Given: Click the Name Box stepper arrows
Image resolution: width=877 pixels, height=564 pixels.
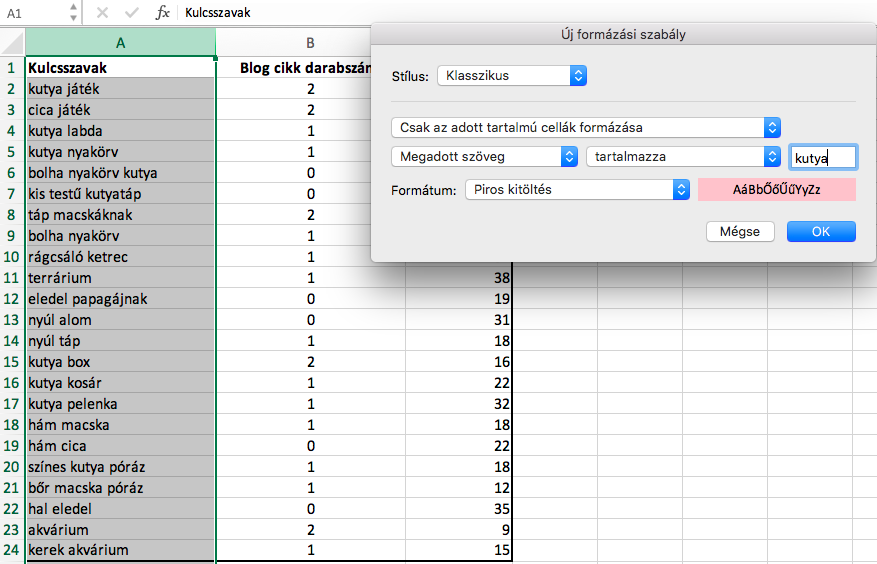Looking at the screenshot, I should [73, 12].
